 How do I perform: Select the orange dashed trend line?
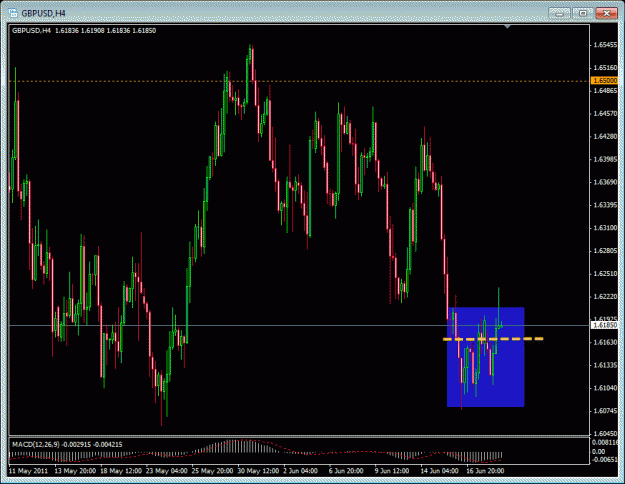click(493, 339)
